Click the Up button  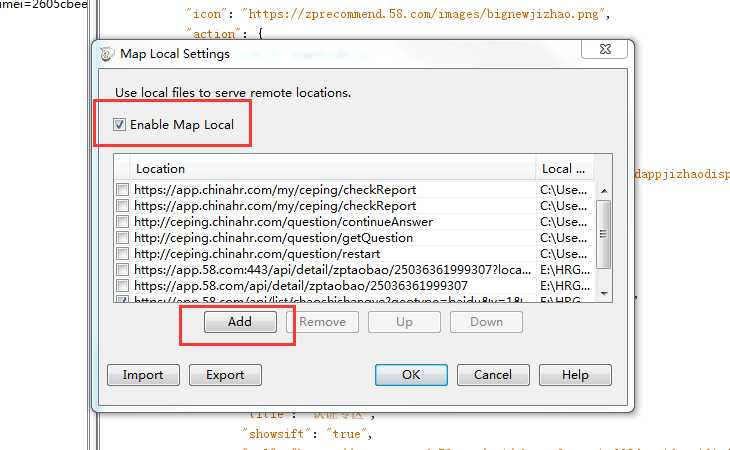click(x=404, y=322)
